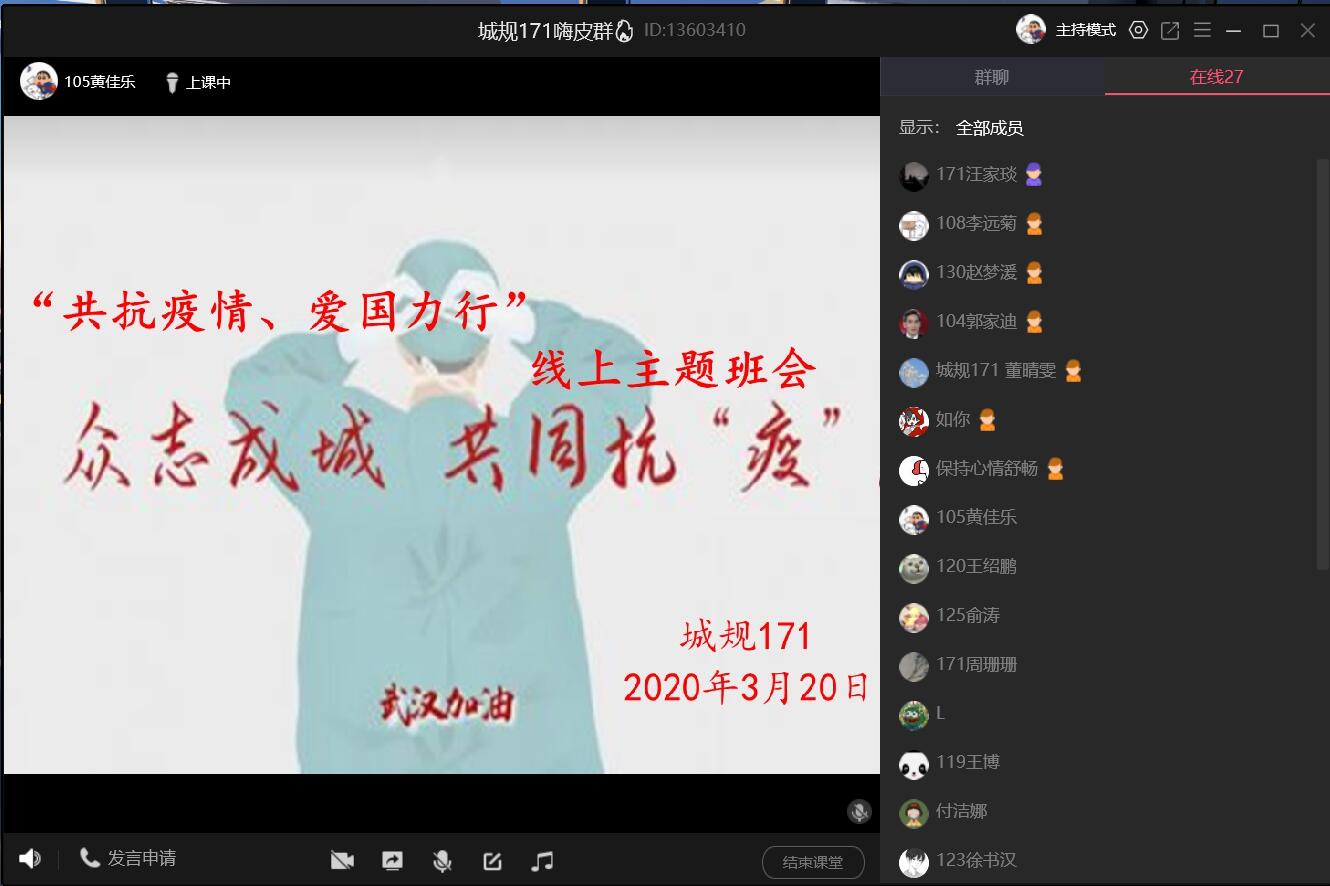Viewport: 1330px width, 886px height.
Task: Toggle the speaker volume icon
Action: [x=30, y=858]
